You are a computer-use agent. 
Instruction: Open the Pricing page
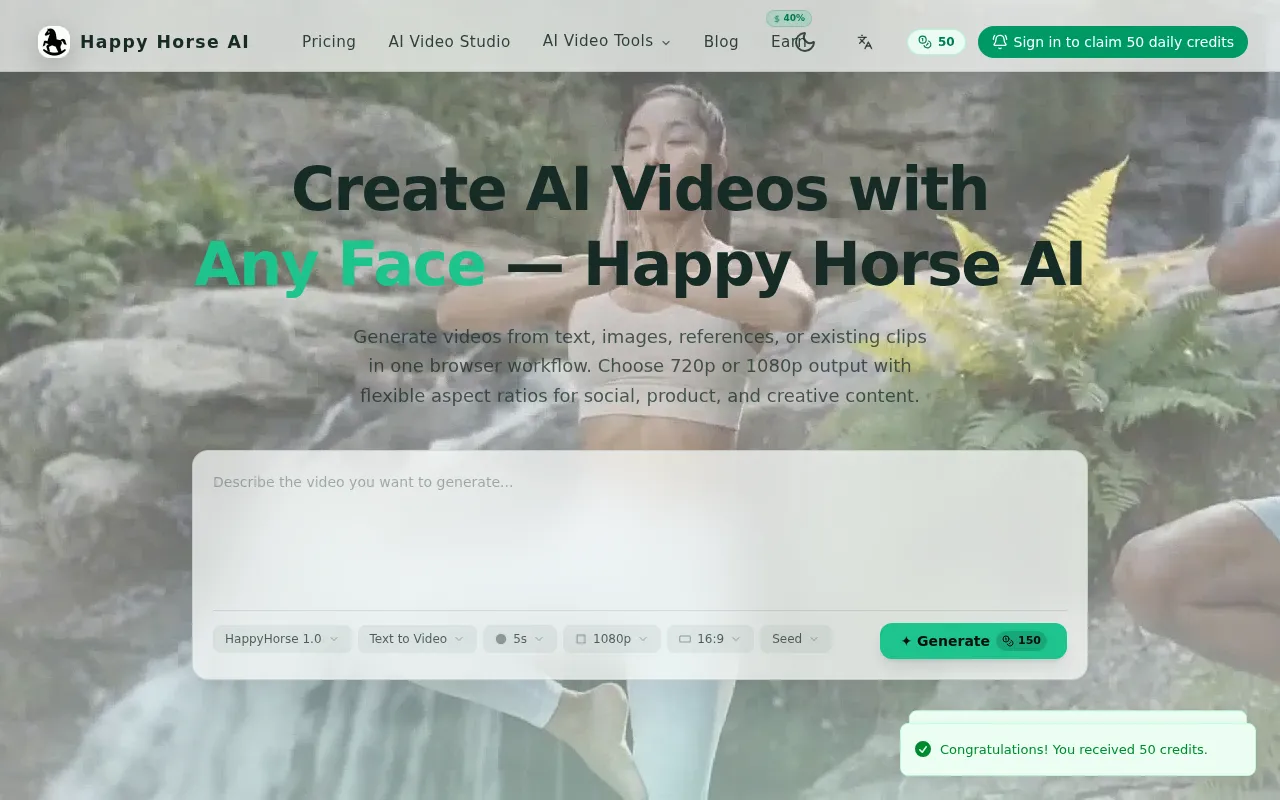click(x=329, y=42)
